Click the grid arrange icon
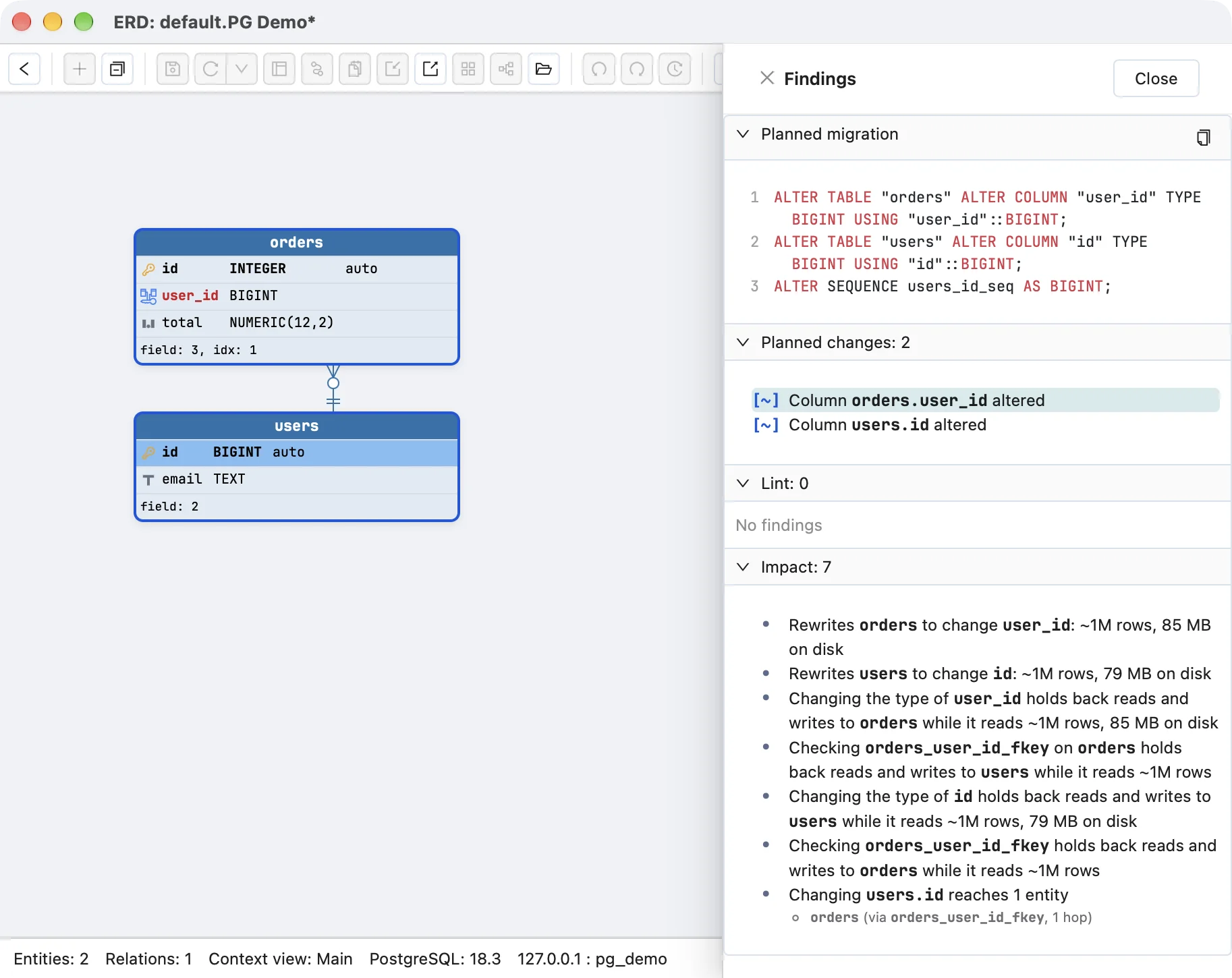 [468, 69]
